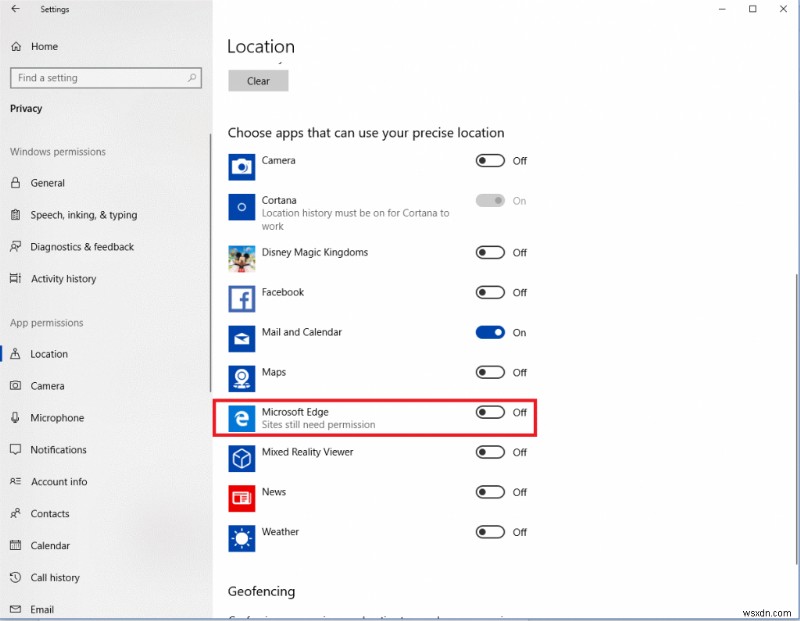Go back using the back arrow

[x=16, y=9]
